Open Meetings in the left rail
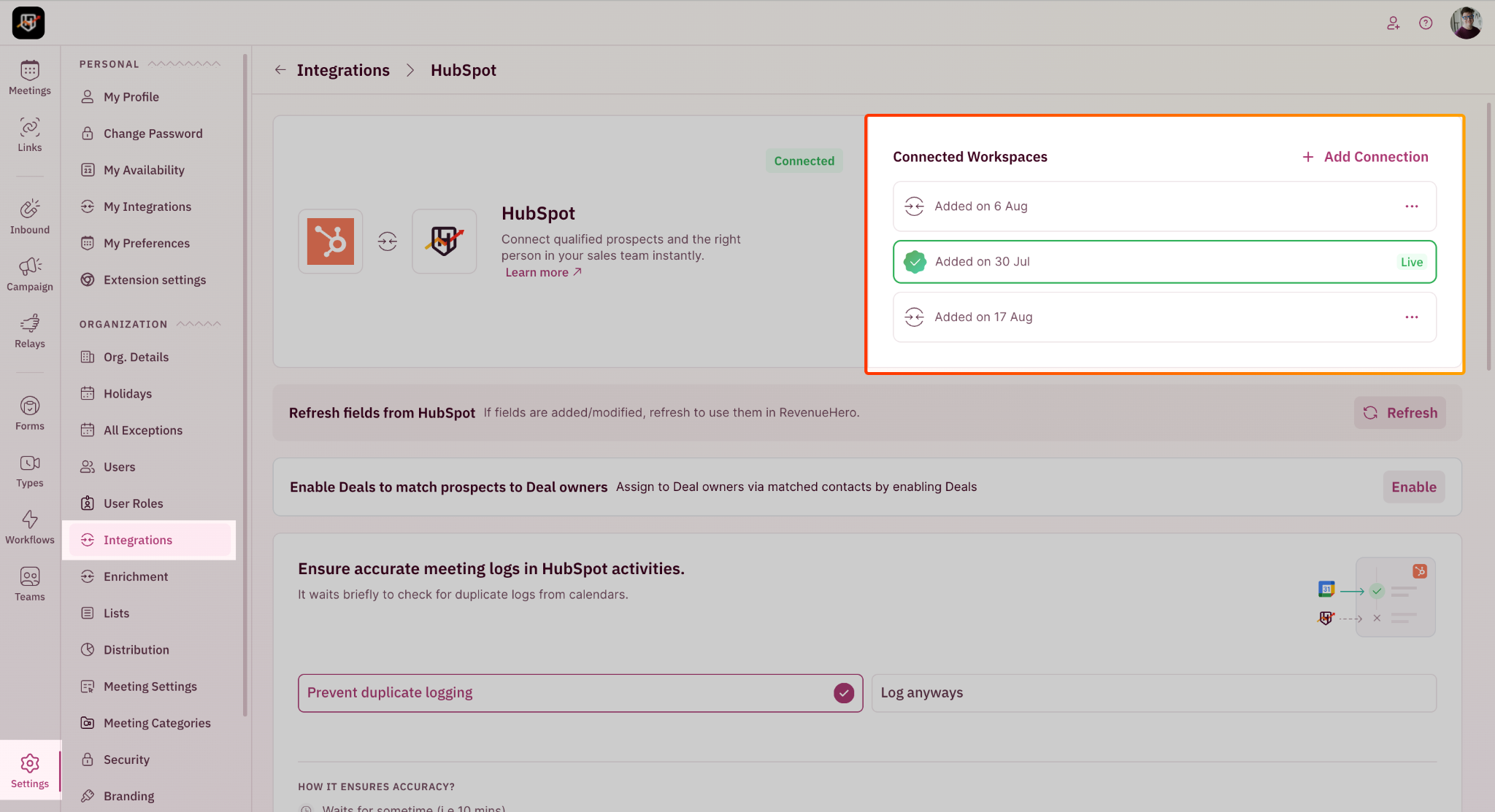 (30, 77)
